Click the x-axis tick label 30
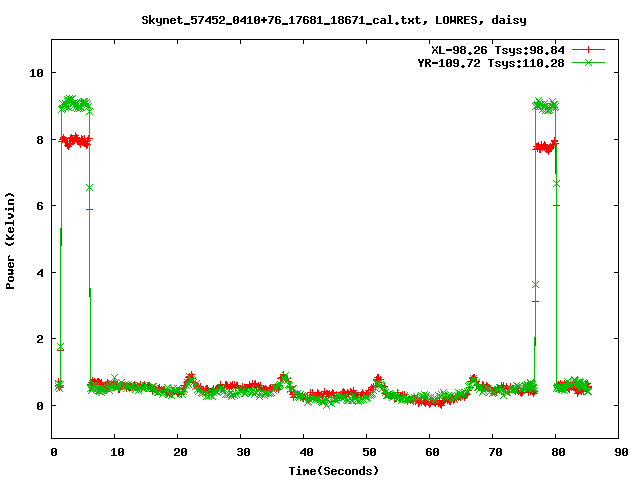This screenshot has width=640, height=480. point(243,452)
